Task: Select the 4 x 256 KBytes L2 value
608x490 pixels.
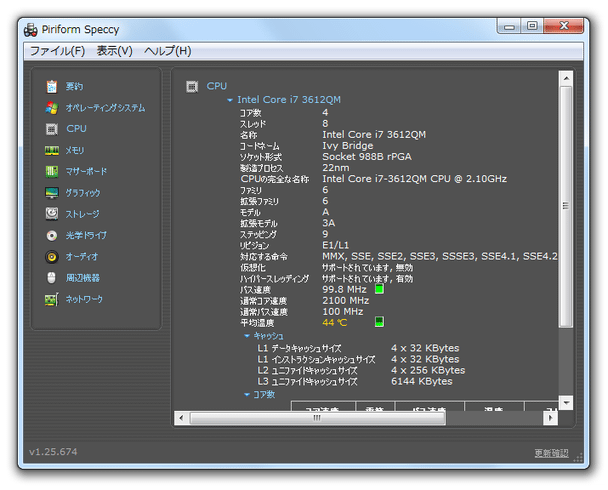Action: 428,370
